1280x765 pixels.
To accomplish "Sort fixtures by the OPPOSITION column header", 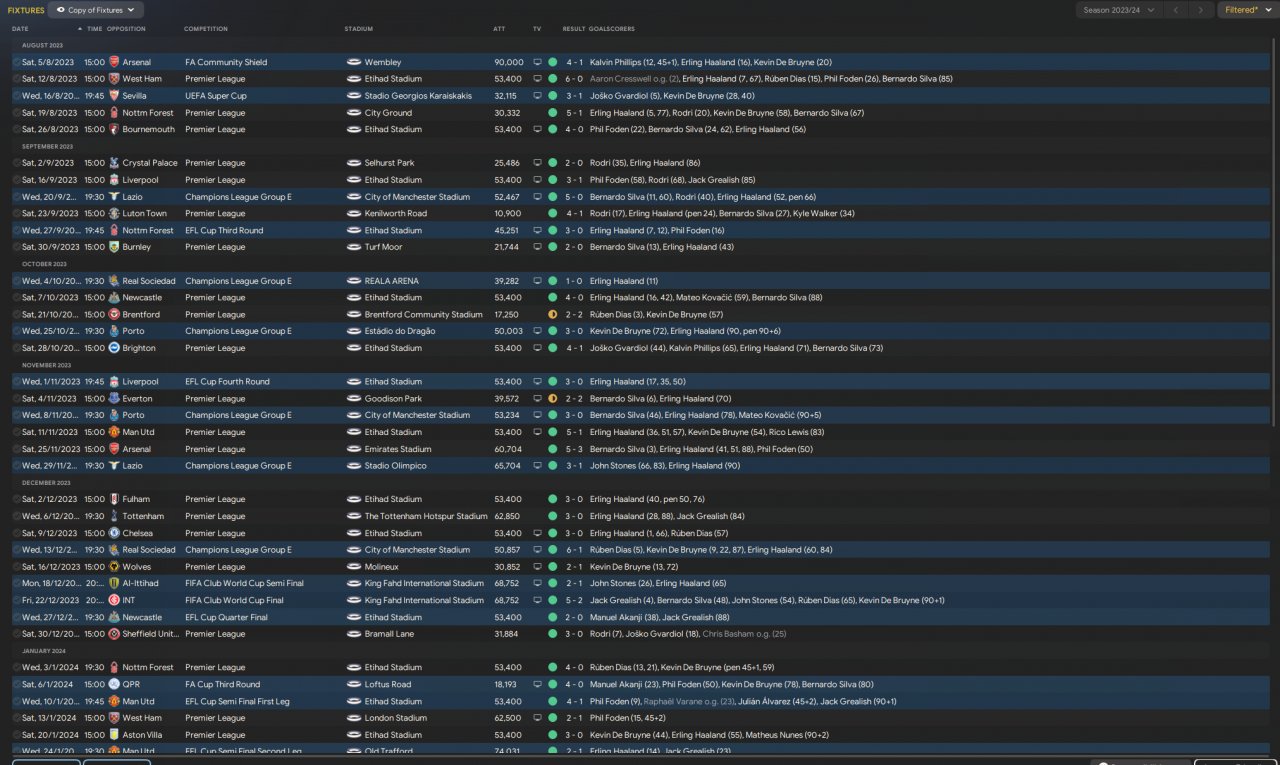I will (x=126, y=29).
